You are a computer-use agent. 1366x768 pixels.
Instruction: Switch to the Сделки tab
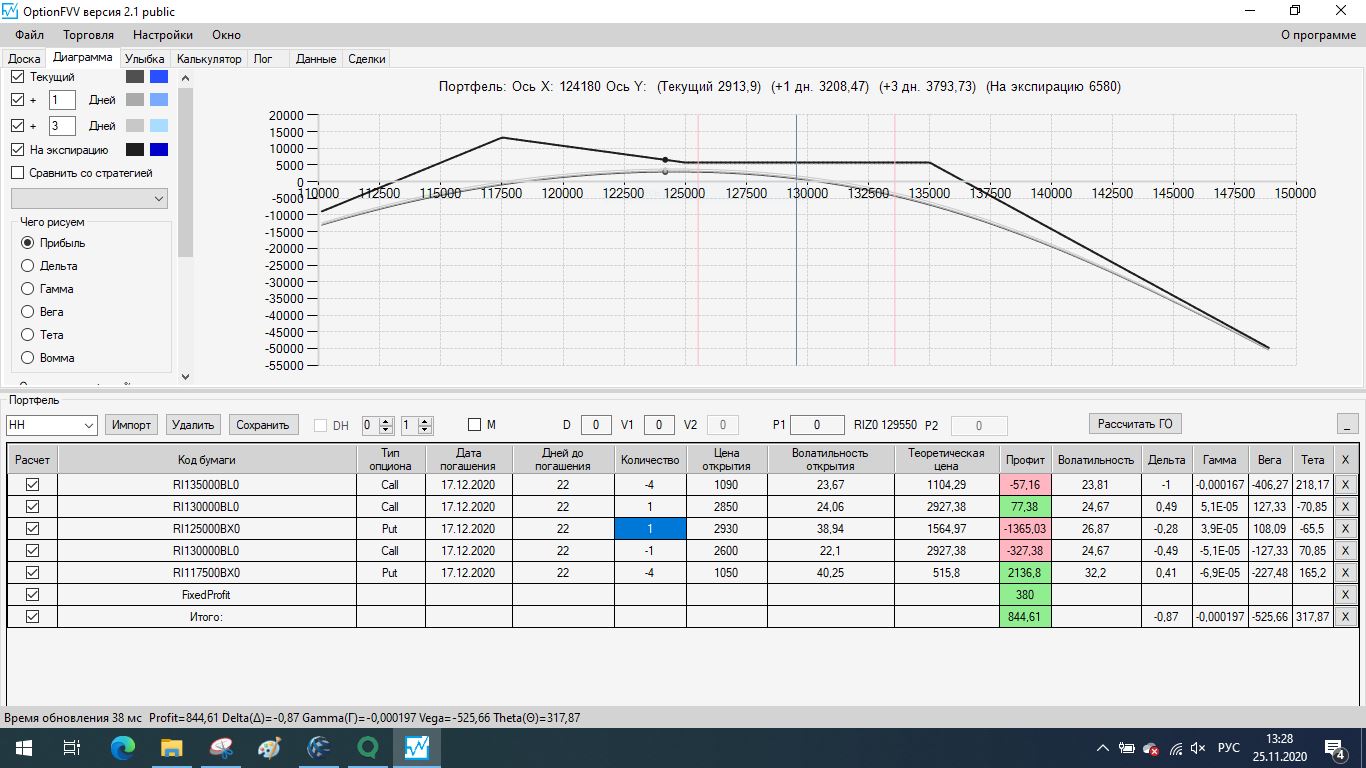point(367,59)
